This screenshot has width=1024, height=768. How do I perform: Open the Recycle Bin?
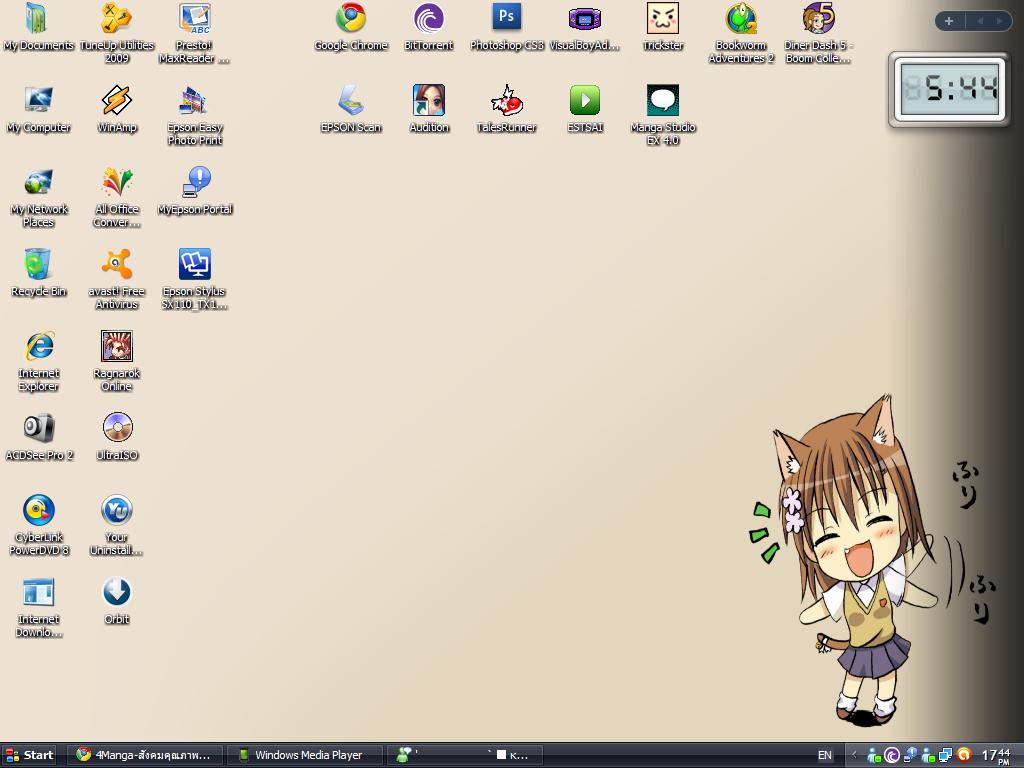(x=38, y=273)
